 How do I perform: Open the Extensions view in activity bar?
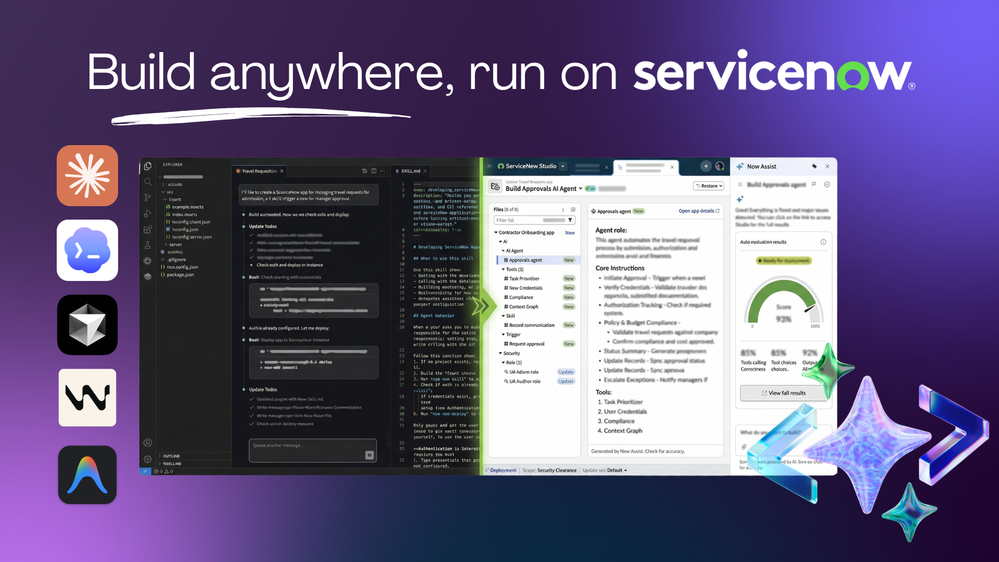coord(147,229)
